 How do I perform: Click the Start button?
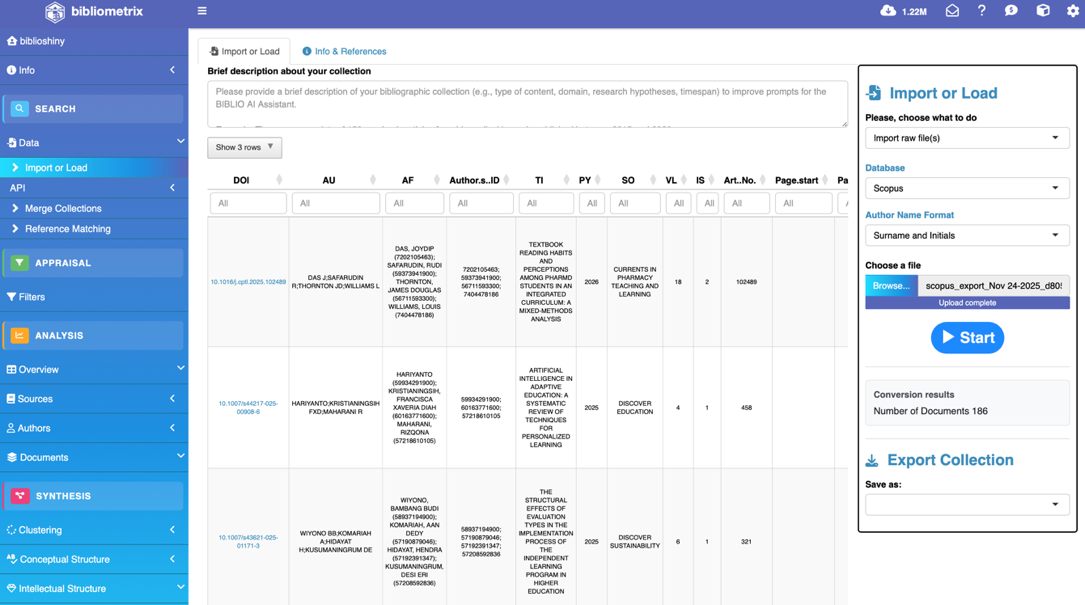(967, 338)
